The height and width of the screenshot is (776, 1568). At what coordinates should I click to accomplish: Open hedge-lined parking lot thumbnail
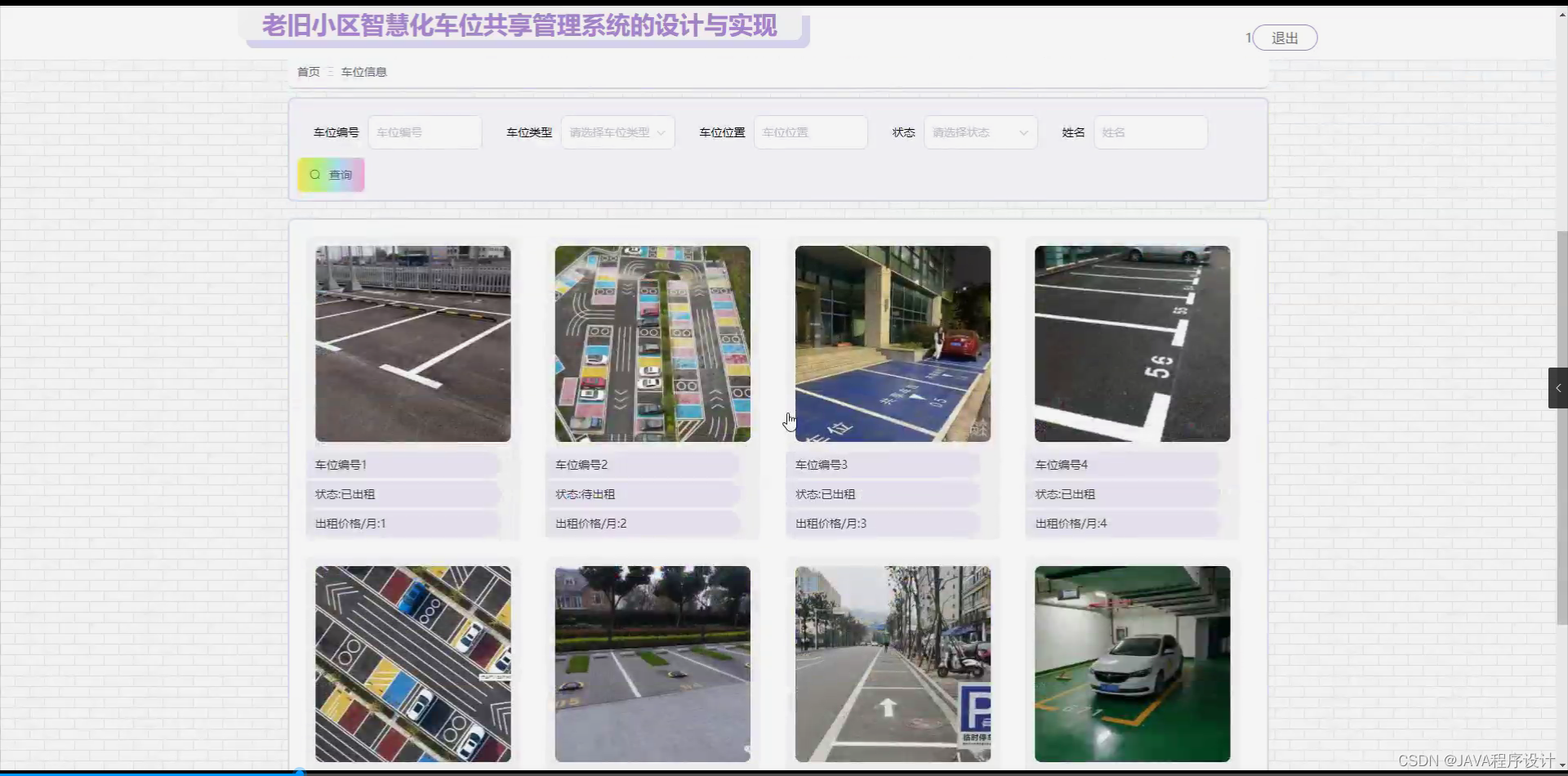pos(653,664)
